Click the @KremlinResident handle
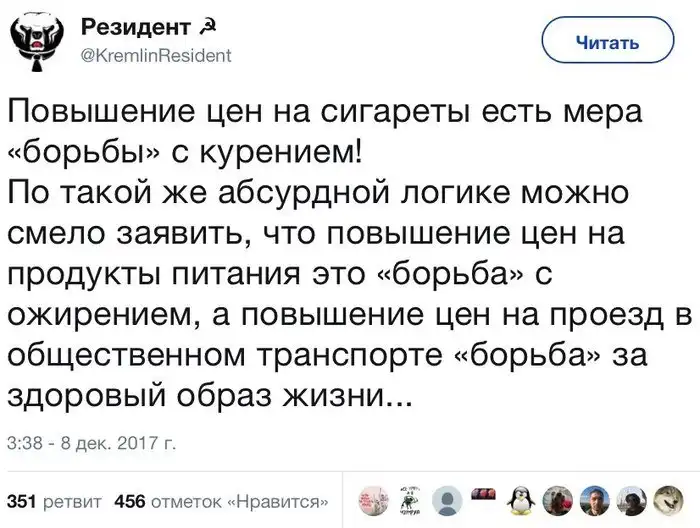Viewport: 700px width, 528px height. 154,56
